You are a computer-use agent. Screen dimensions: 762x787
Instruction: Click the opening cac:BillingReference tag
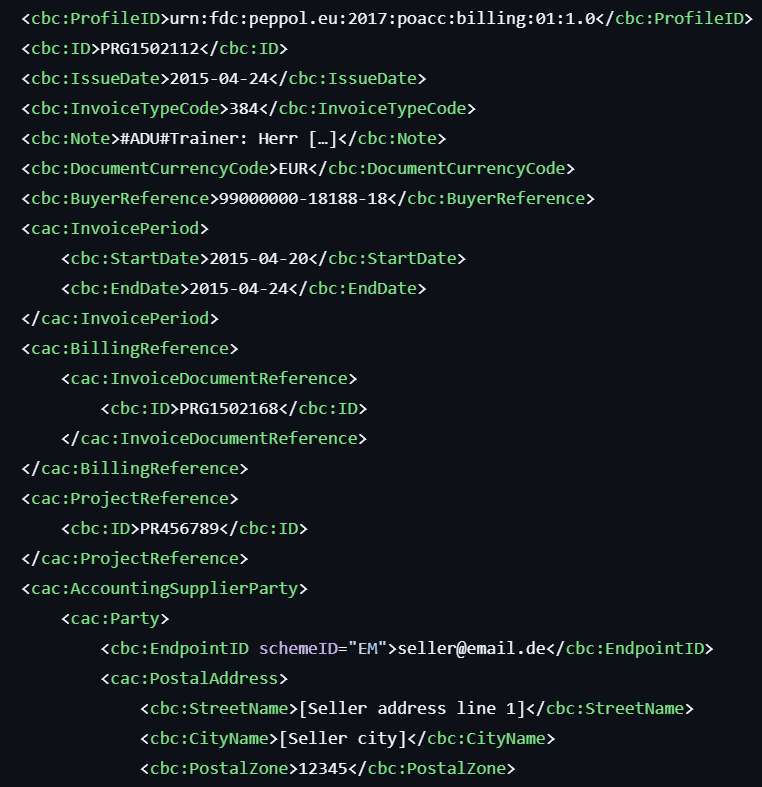(x=130, y=348)
